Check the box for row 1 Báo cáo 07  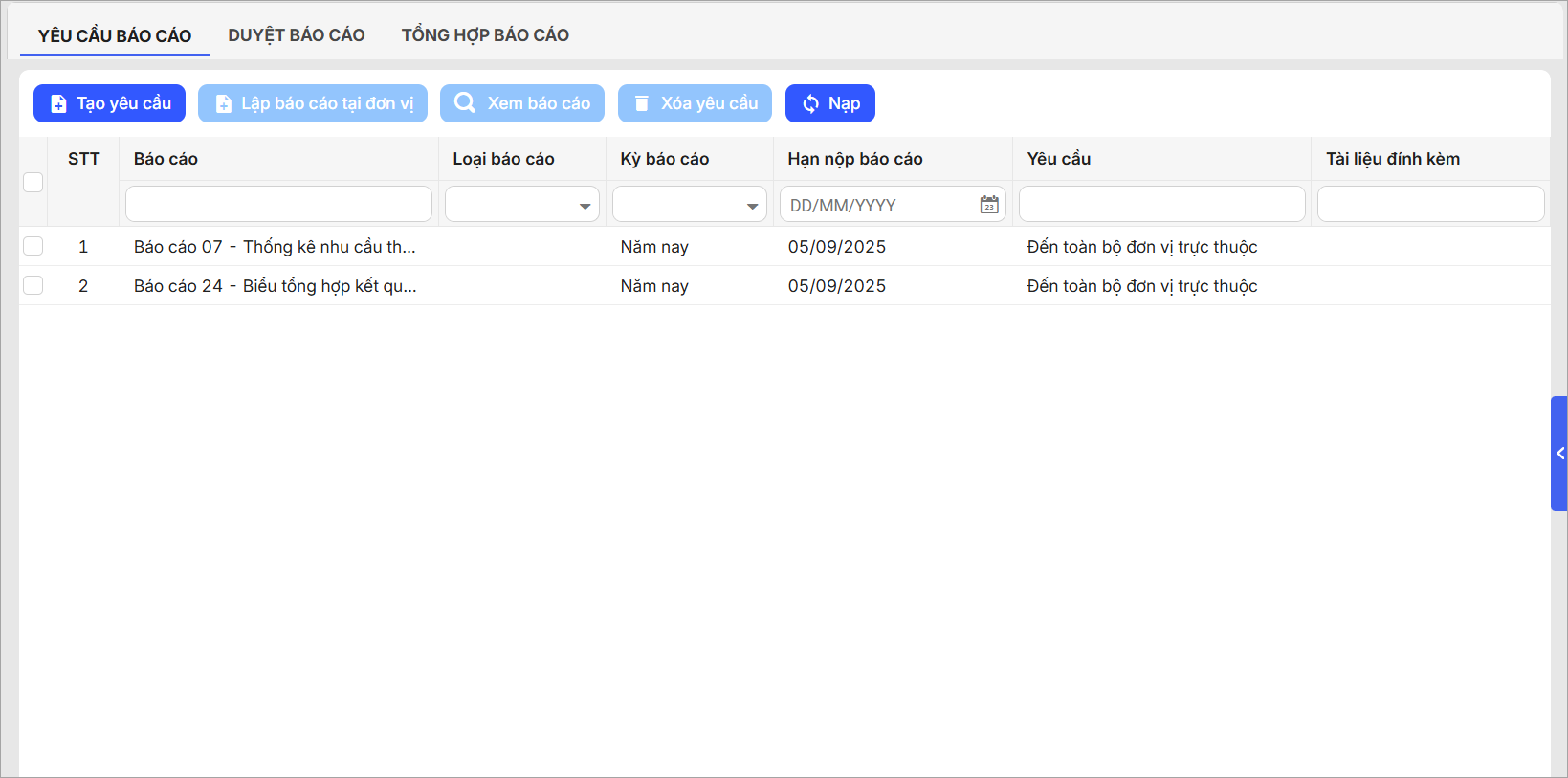33,247
